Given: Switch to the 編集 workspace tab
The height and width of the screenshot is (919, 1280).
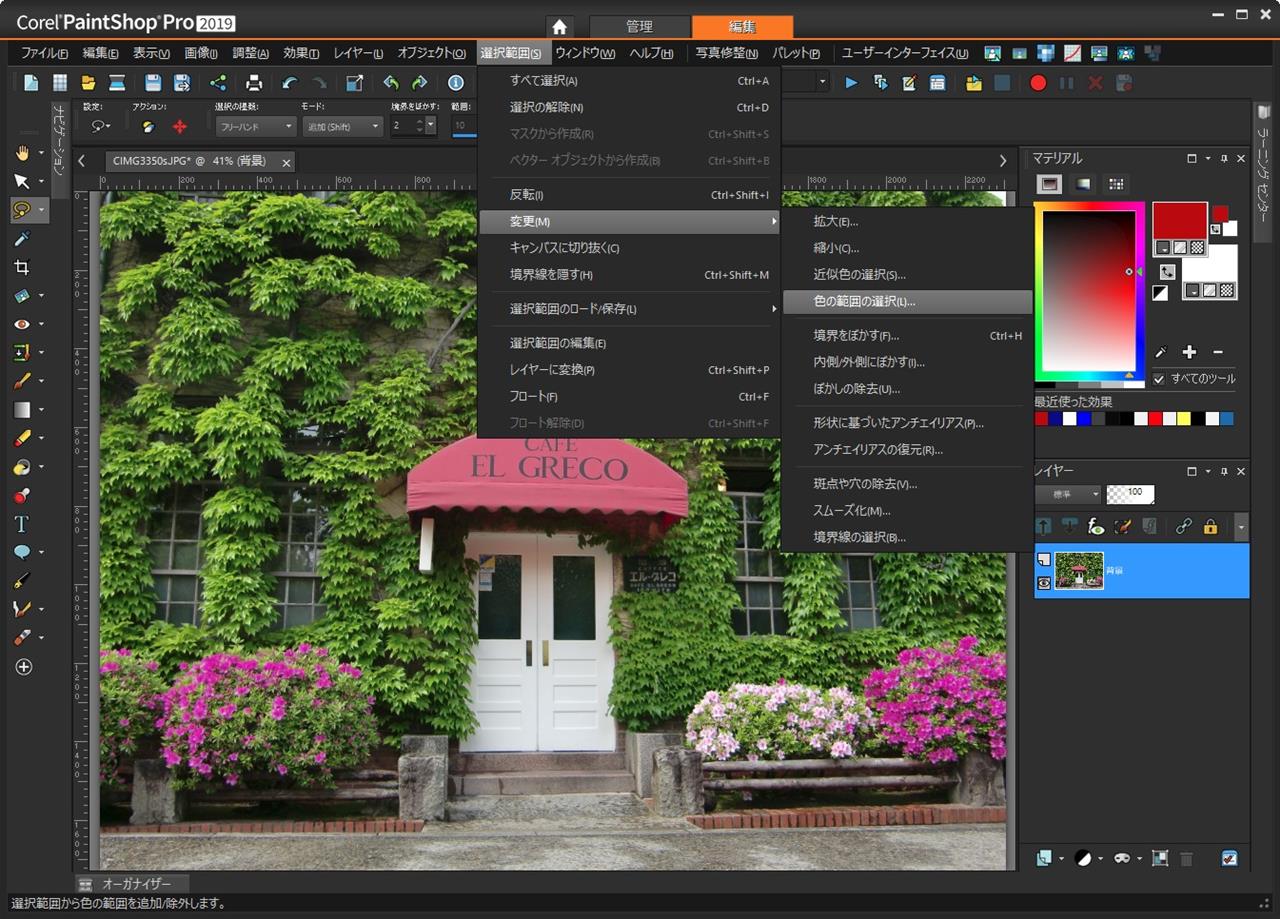Looking at the screenshot, I should coord(742,27).
